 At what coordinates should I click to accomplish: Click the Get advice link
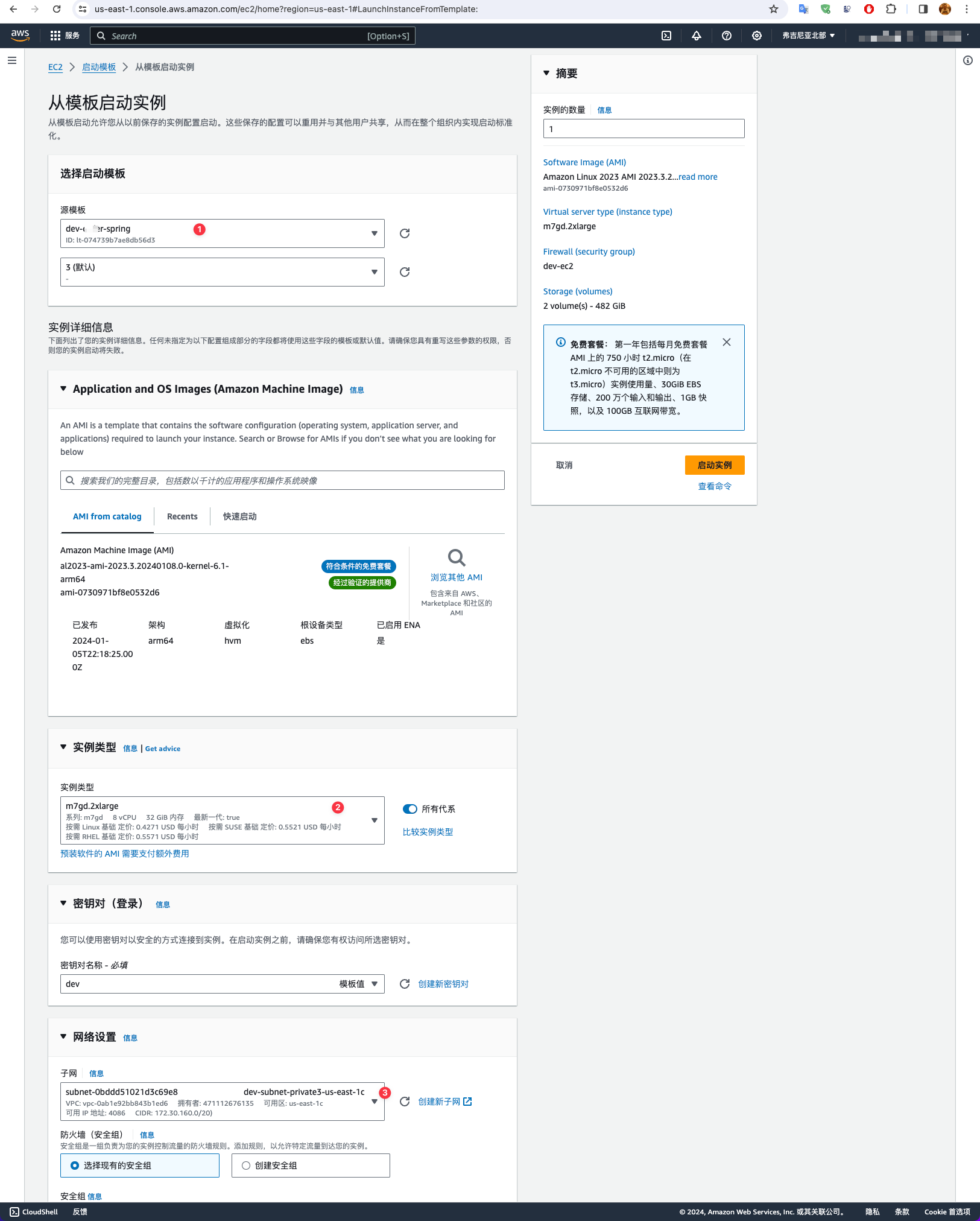[163, 749]
